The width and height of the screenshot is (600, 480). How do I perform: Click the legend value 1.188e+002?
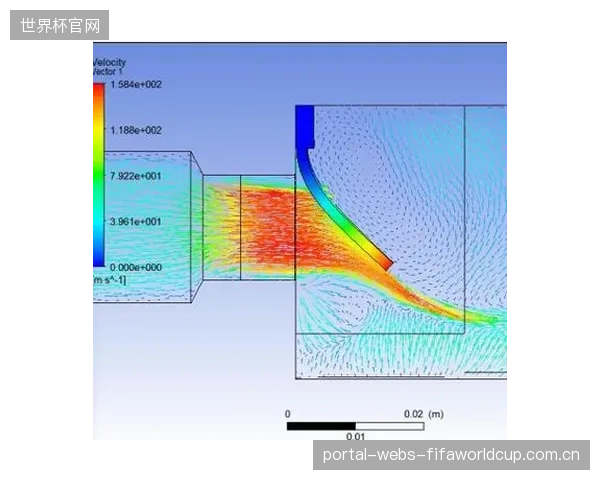(136, 130)
